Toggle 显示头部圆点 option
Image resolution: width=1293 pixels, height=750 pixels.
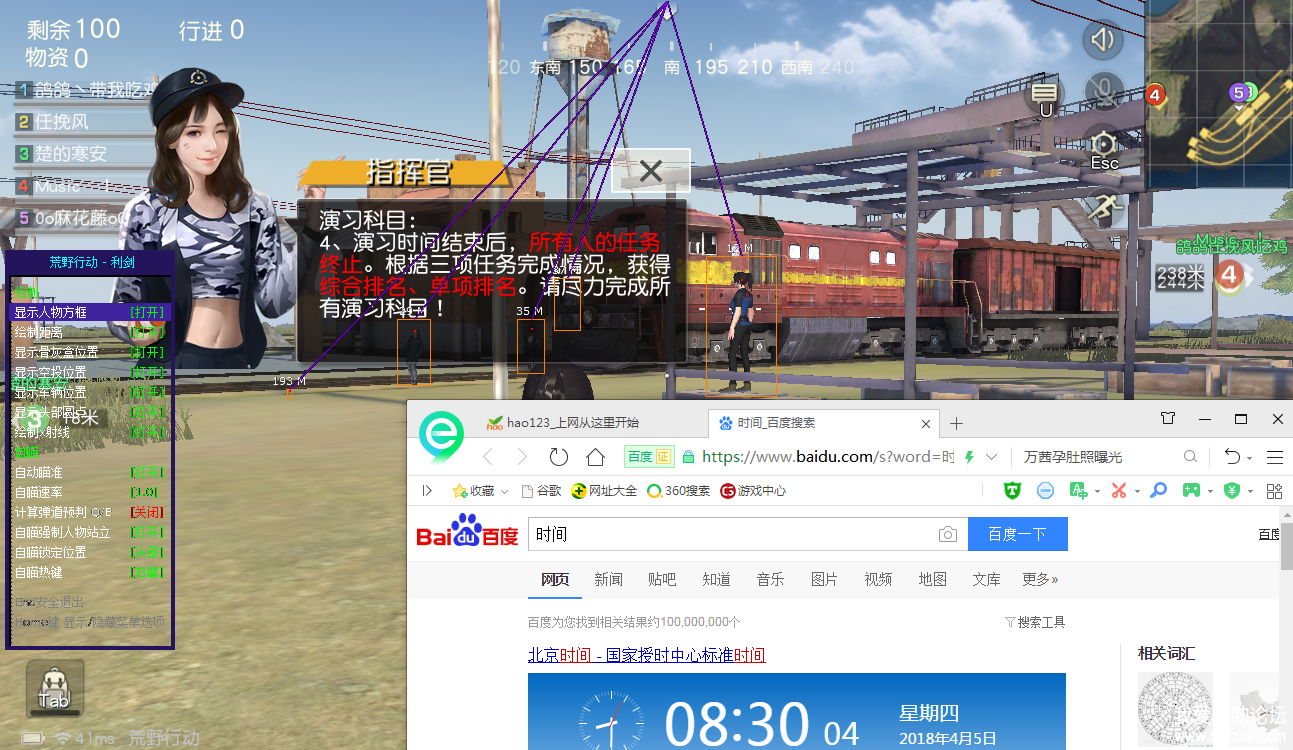[x=90, y=412]
